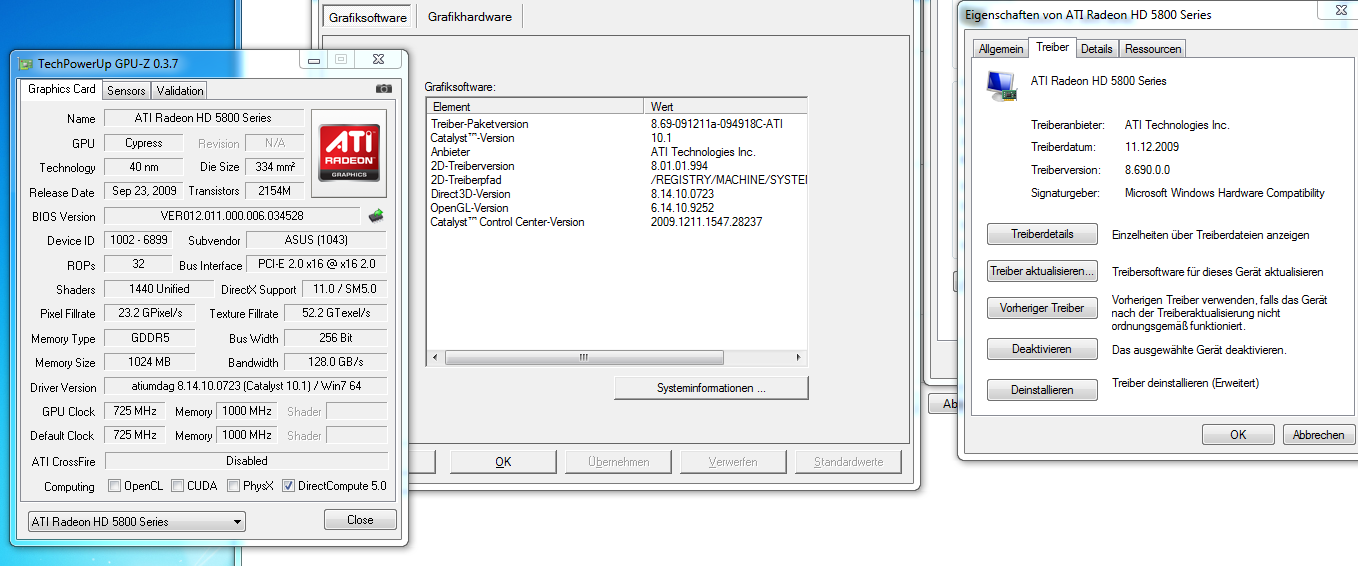Viewport: 1358px width, 566px height.
Task: Select the Catalyst Control Center-Version row
Action: [x=616, y=222]
